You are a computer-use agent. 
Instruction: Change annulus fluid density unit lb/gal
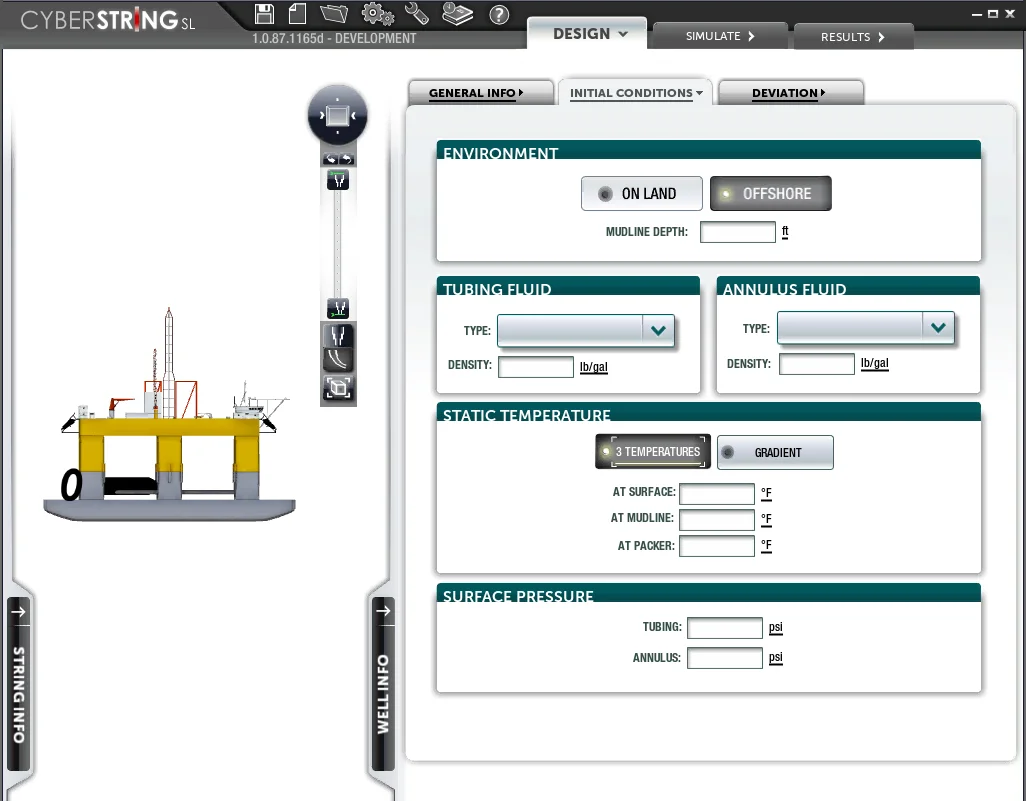click(x=874, y=363)
